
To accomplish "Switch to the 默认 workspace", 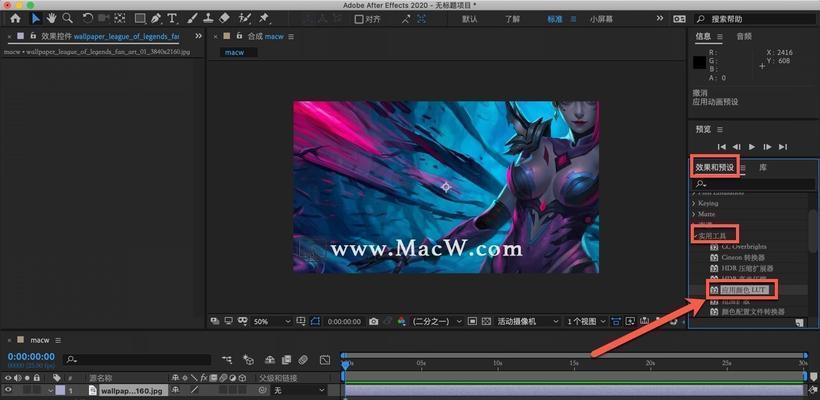I will (470, 19).
